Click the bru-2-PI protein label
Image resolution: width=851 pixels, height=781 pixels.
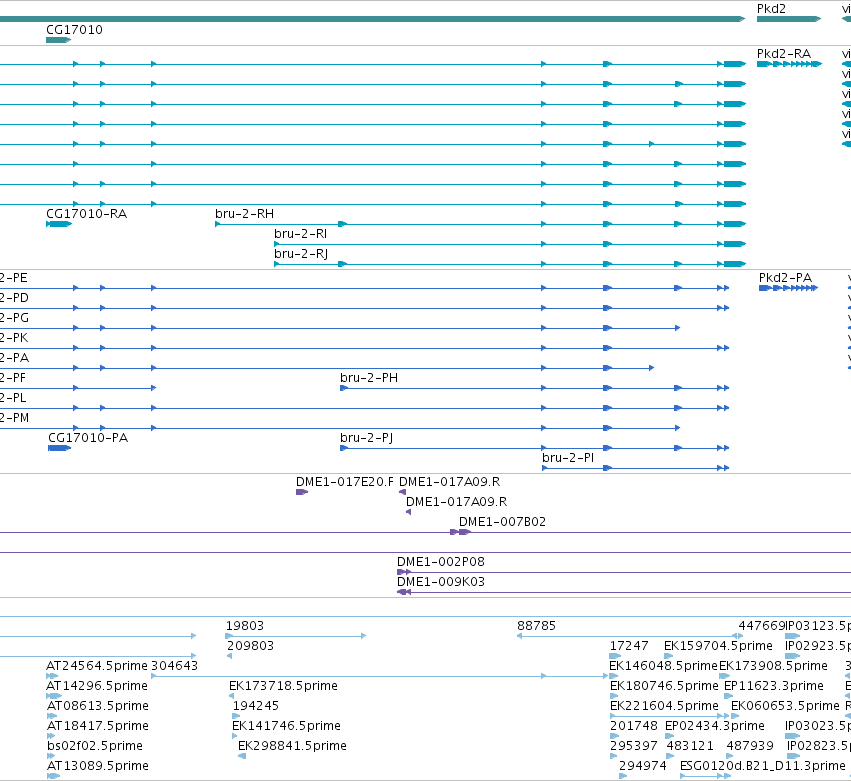[568, 458]
